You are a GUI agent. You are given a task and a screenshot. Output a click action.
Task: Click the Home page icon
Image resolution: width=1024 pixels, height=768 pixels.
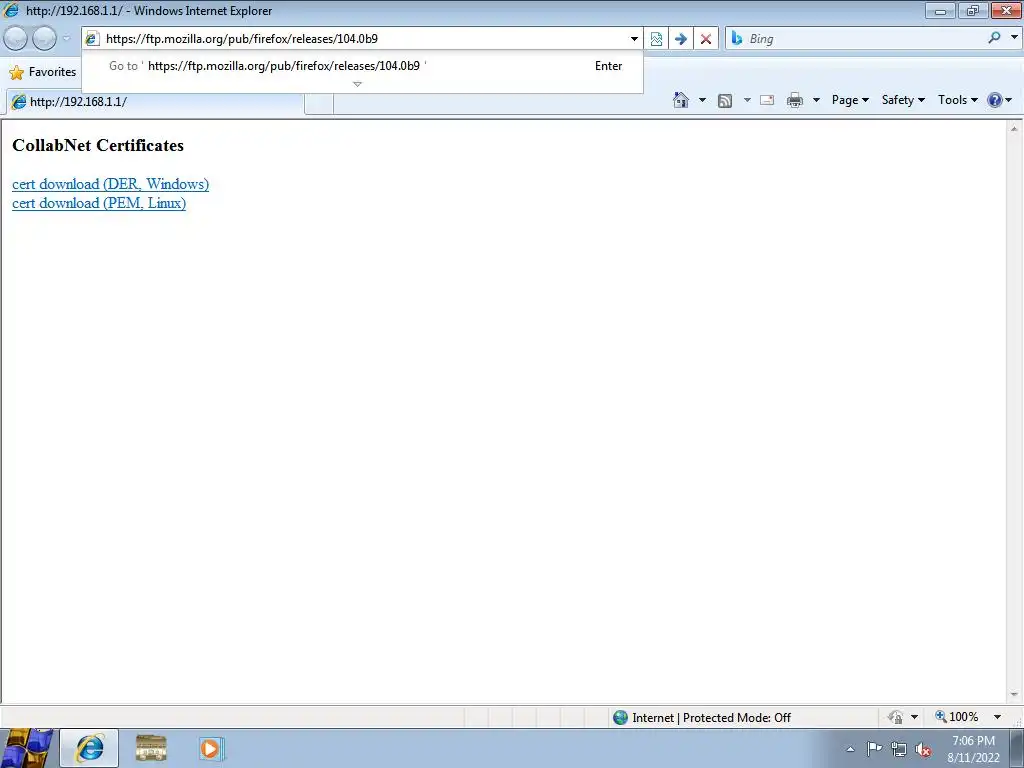[x=680, y=100]
